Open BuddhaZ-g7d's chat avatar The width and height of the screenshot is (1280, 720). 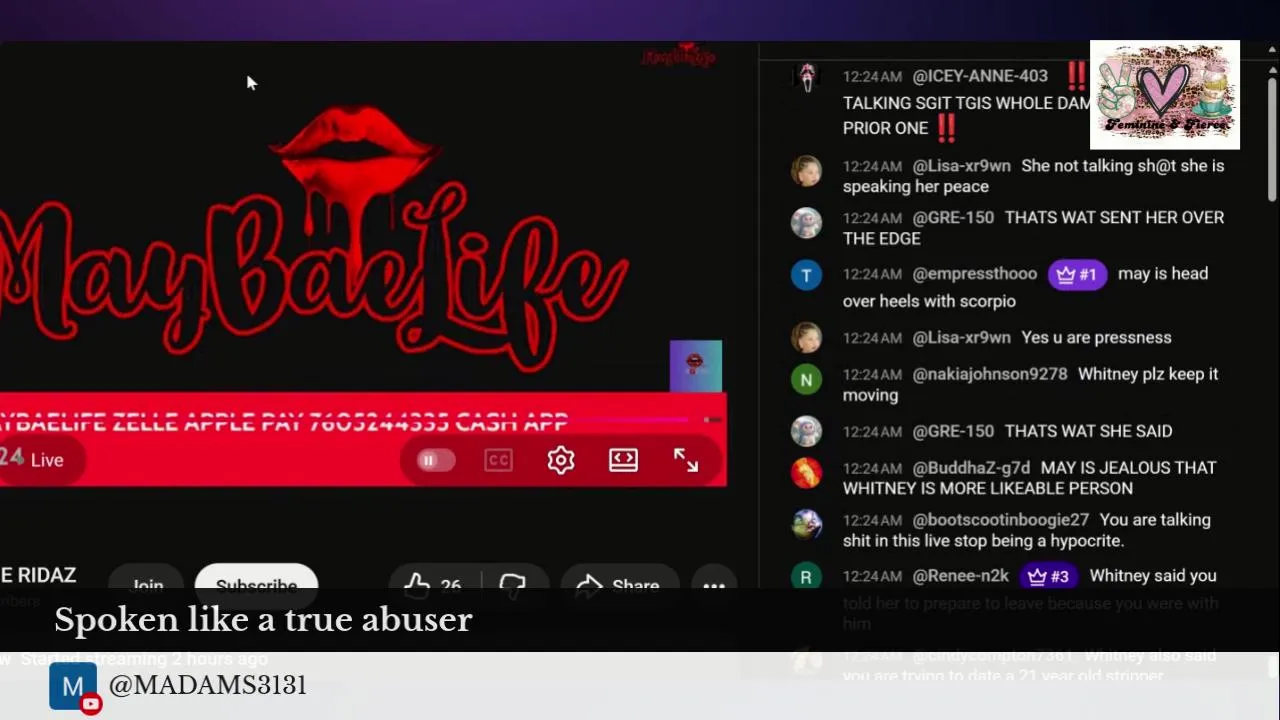tap(806, 472)
